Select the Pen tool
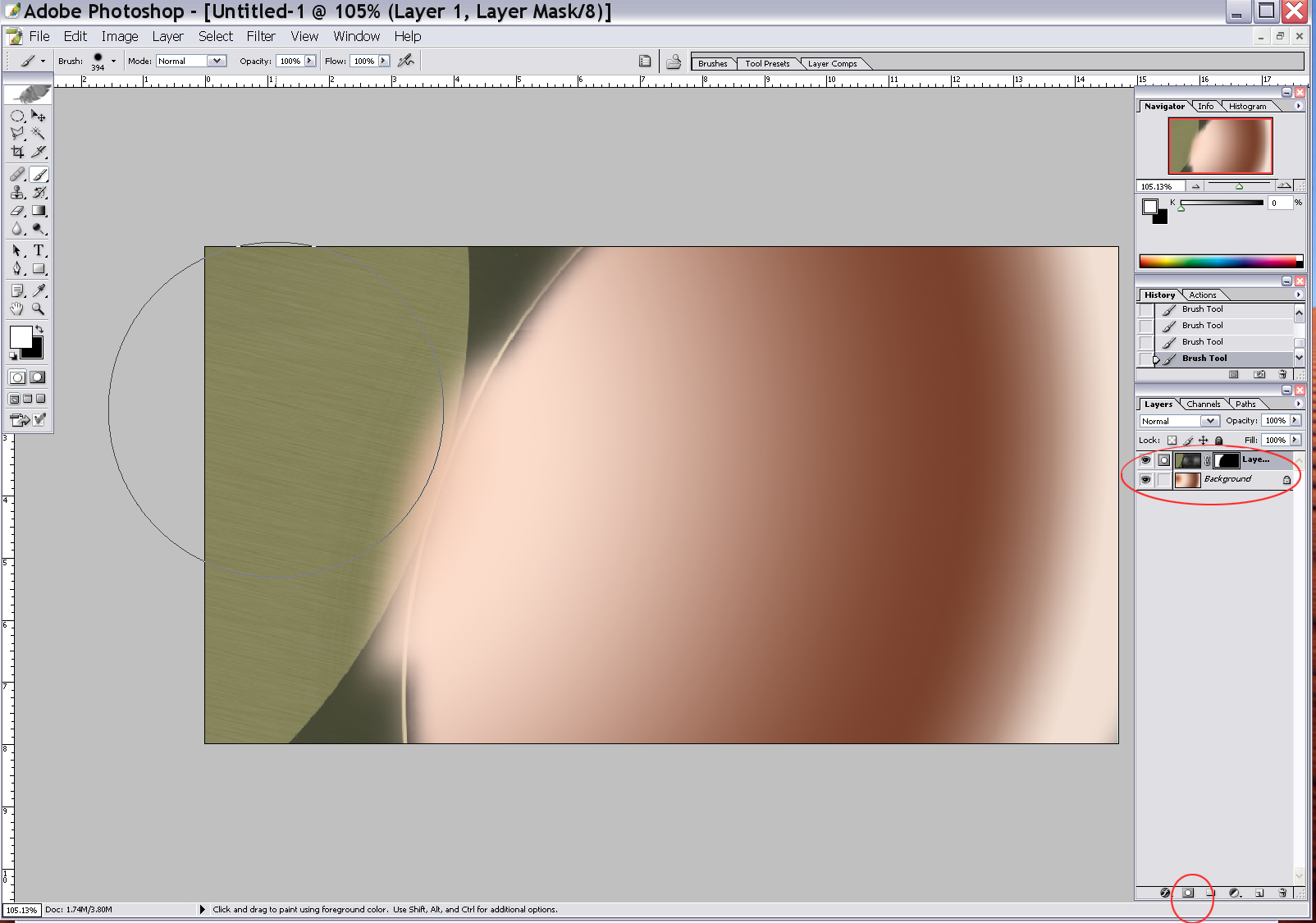The width and height of the screenshot is (1316, 923). point(17,269)
